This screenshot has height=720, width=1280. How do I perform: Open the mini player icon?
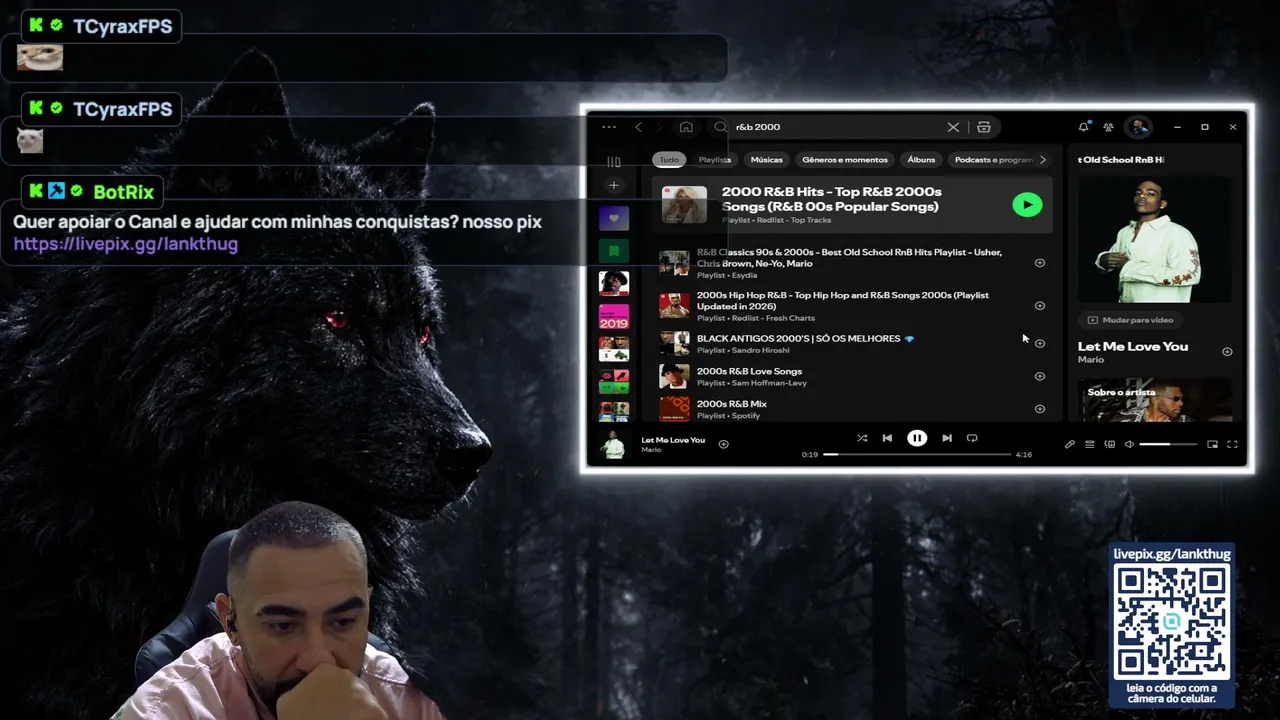(1212, 444)
